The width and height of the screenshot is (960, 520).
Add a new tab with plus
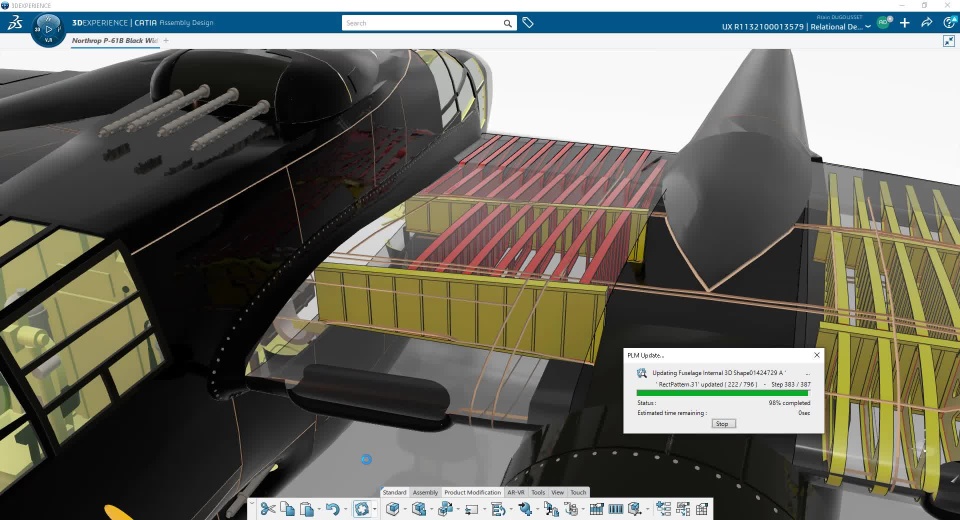click(x=166, y=40)
